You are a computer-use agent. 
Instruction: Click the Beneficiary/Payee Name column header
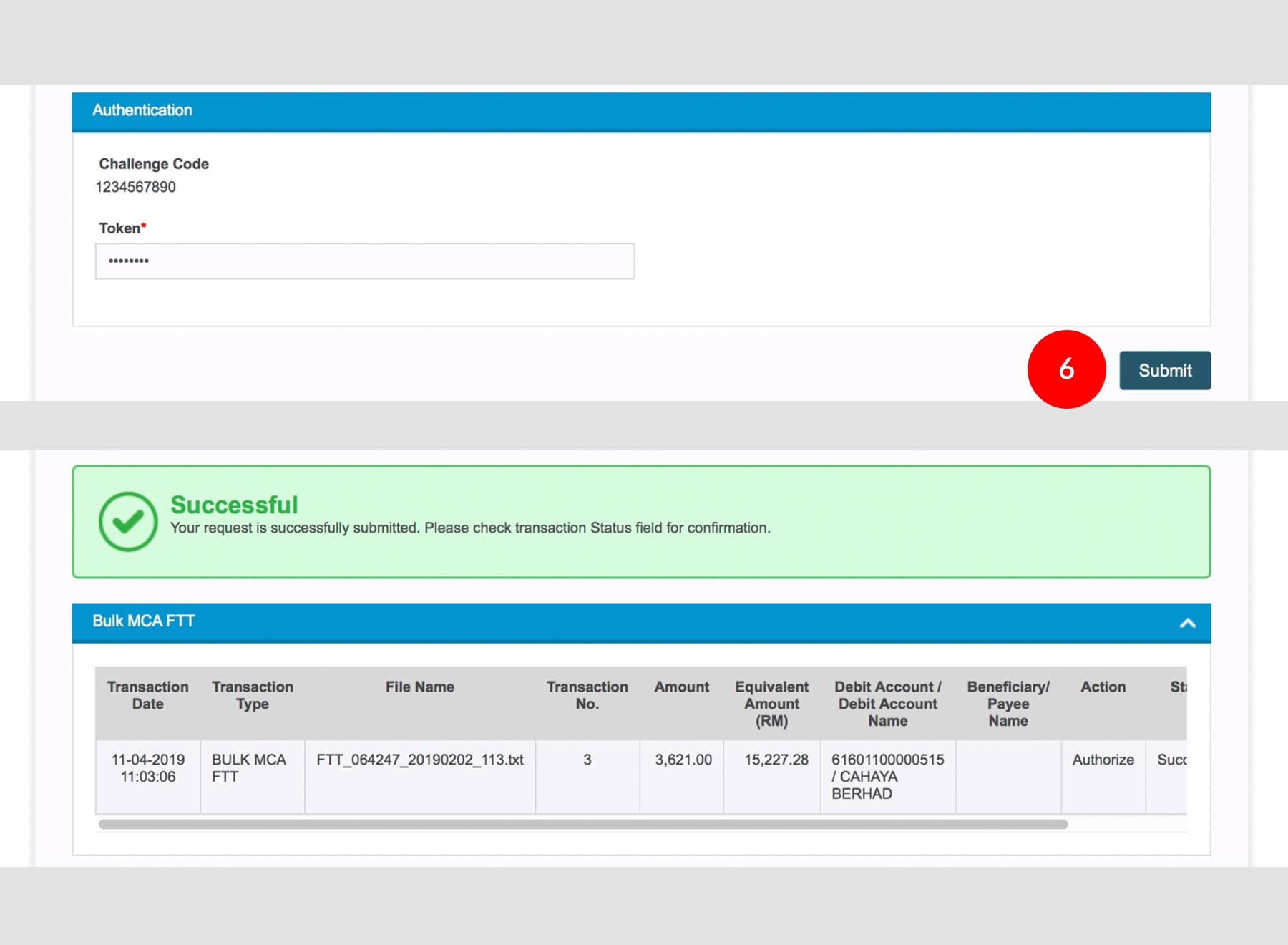1008,704
